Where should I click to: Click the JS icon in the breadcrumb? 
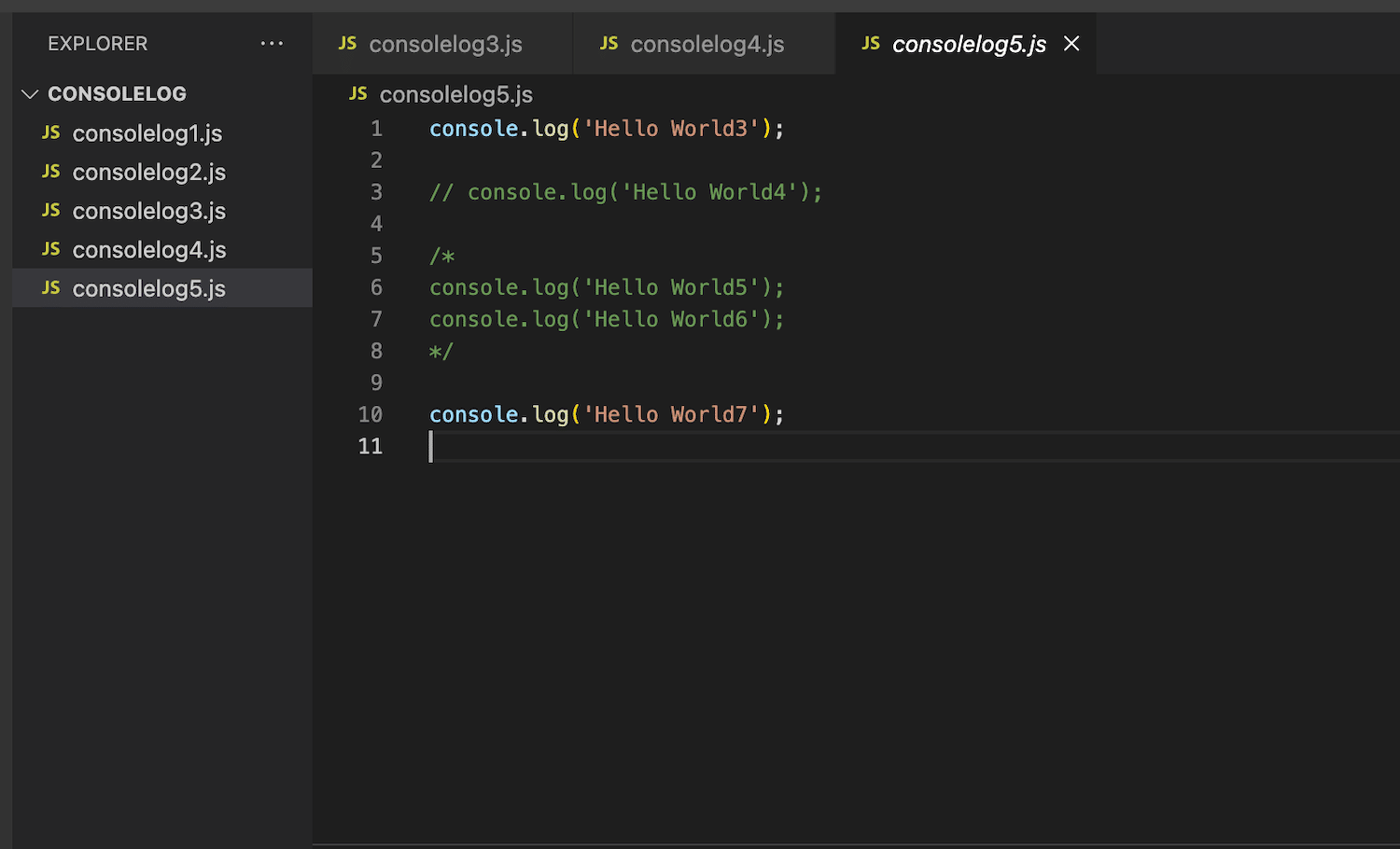(357, 93)
